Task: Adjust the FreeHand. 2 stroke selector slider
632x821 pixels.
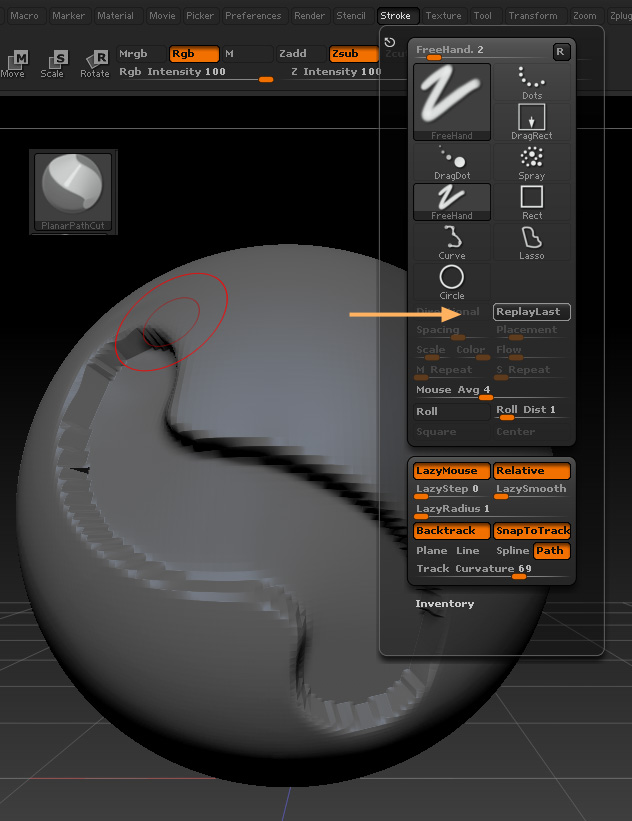Action: click(481, 52)
